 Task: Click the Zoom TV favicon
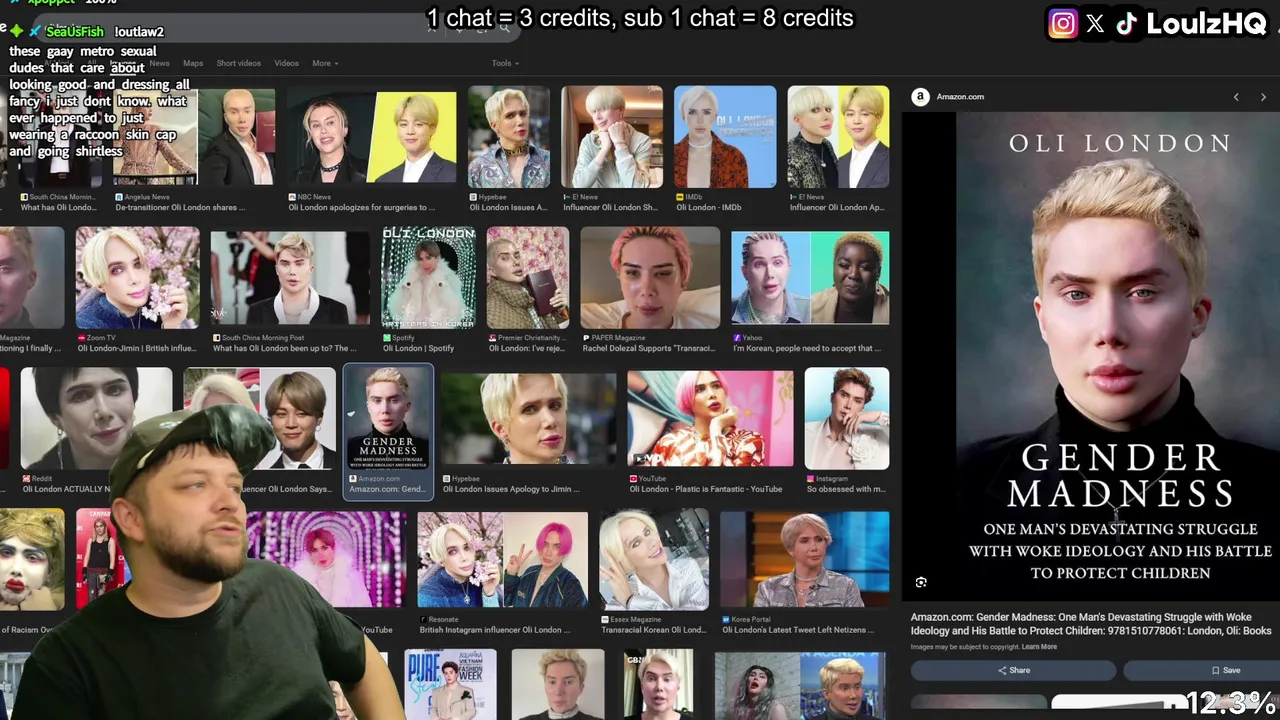click(81, 338)
